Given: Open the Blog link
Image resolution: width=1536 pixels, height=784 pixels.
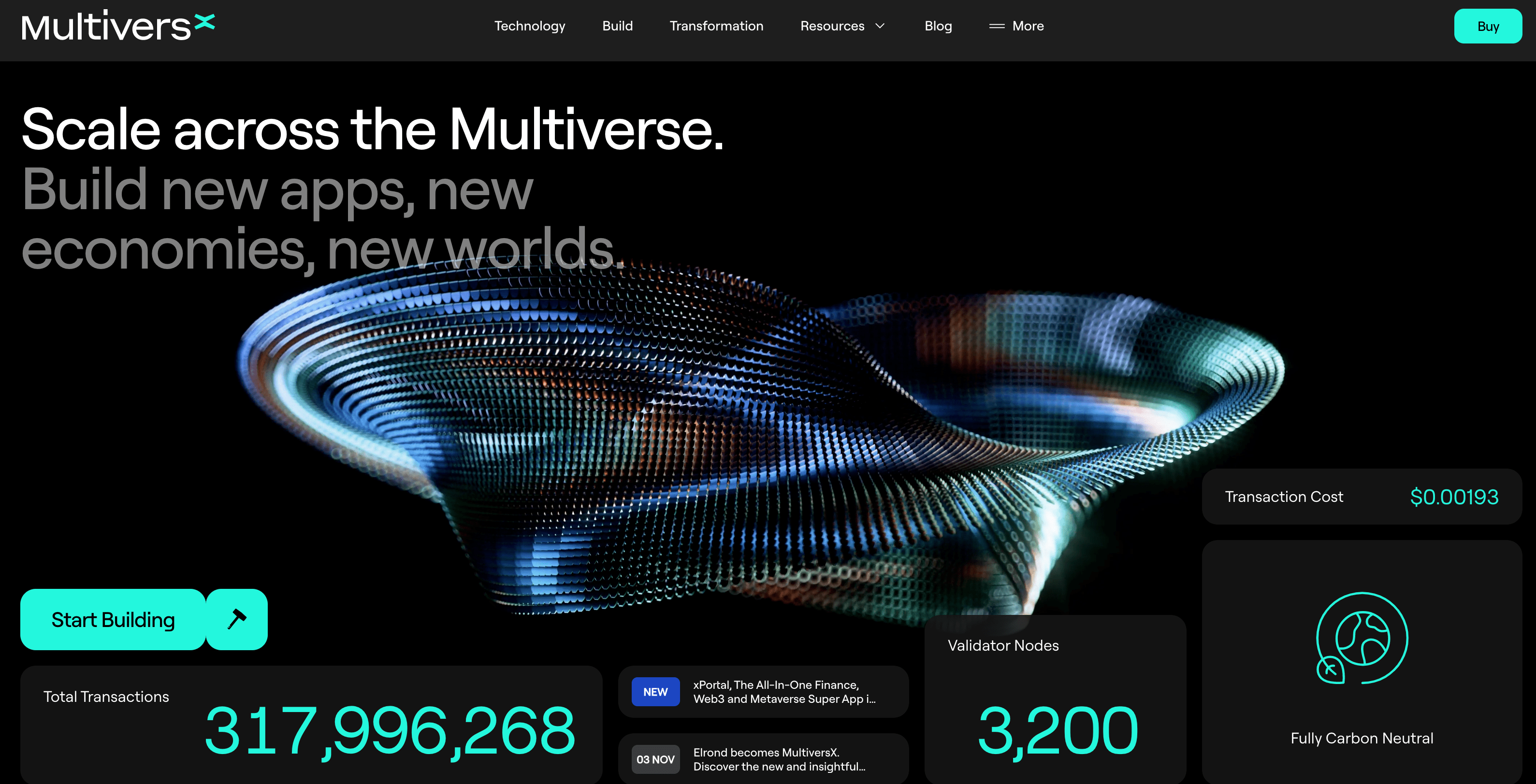Looking at the screenshot, I should (938, 26).
